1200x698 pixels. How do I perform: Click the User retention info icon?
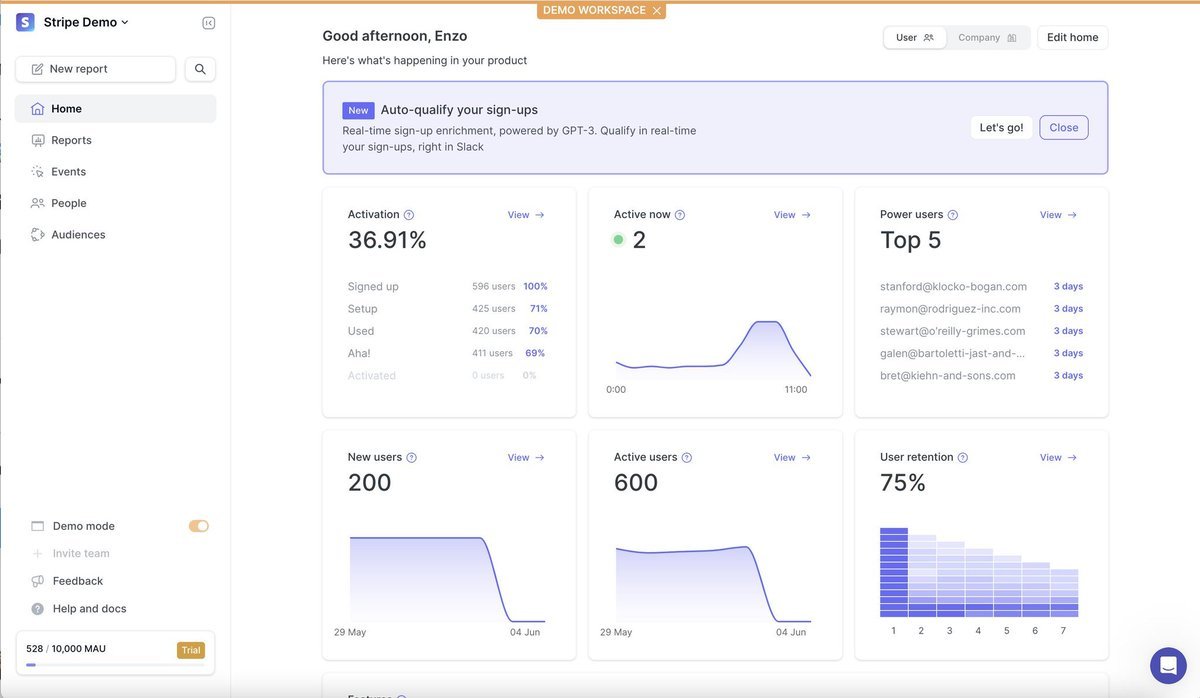963,458
